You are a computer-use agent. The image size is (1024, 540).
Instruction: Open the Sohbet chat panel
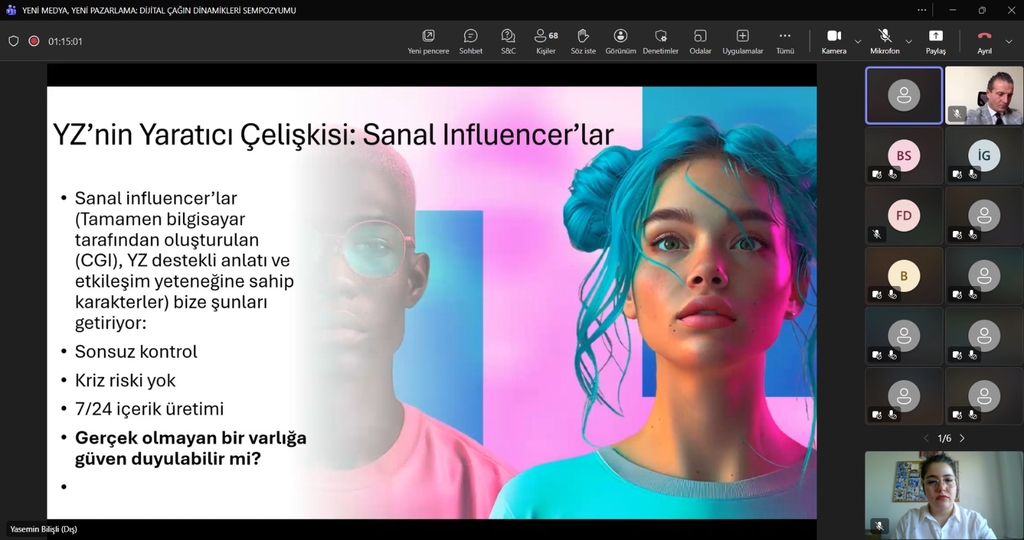coord(470,41)
